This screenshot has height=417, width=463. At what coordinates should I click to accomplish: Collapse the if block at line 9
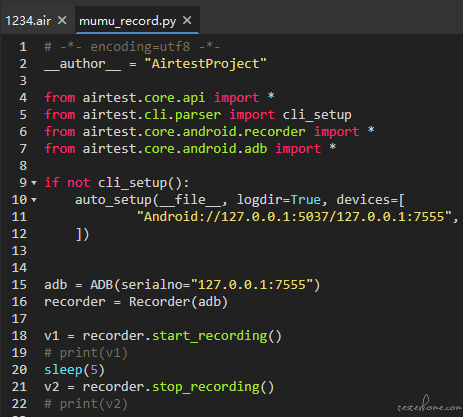(34, 183)
